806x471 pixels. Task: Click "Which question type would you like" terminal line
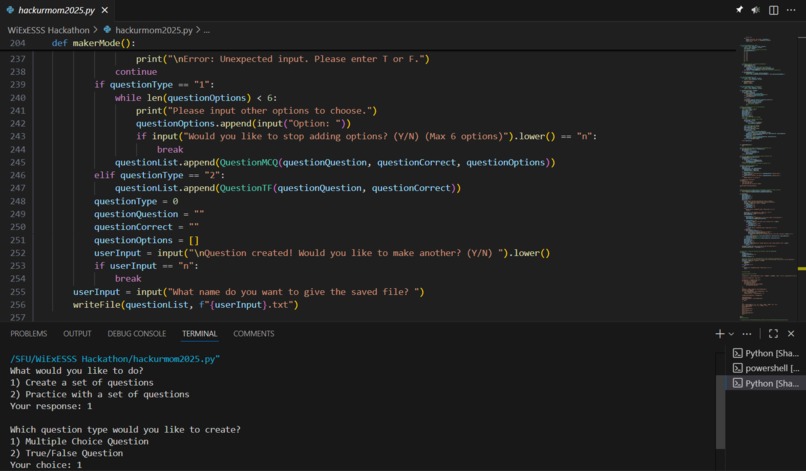point(125,429)
